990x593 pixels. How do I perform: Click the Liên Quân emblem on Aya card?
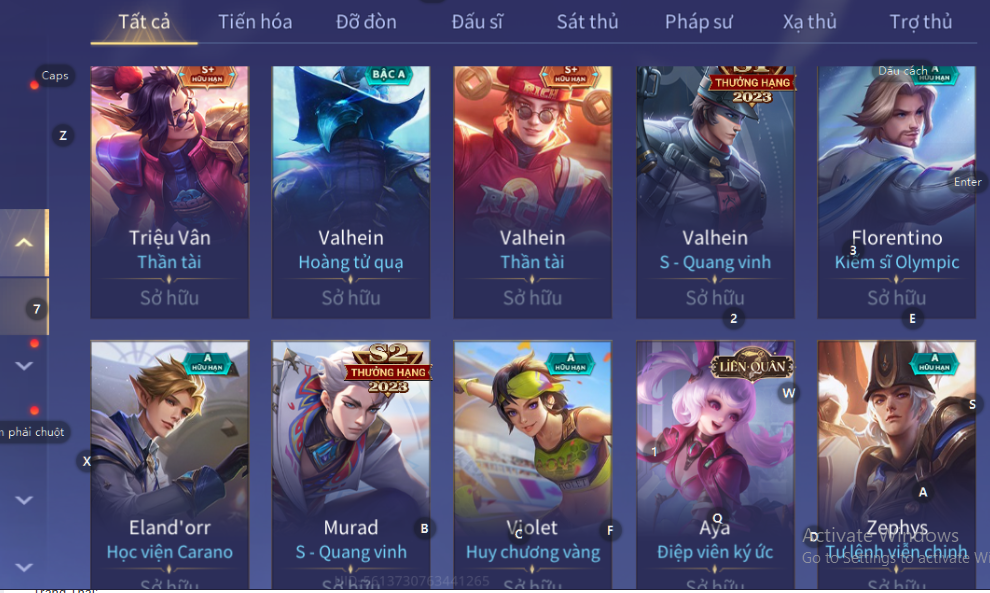(752, 365)
